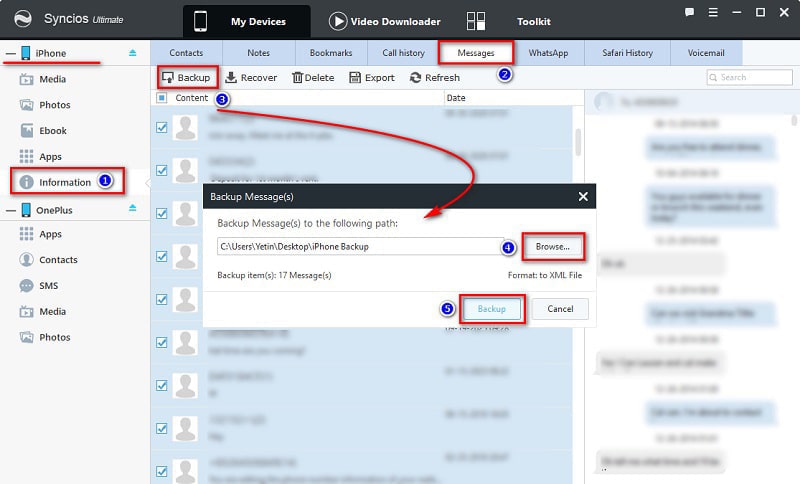Open the Call history tab
Viewport: 800px width, 484px height.
403,53
